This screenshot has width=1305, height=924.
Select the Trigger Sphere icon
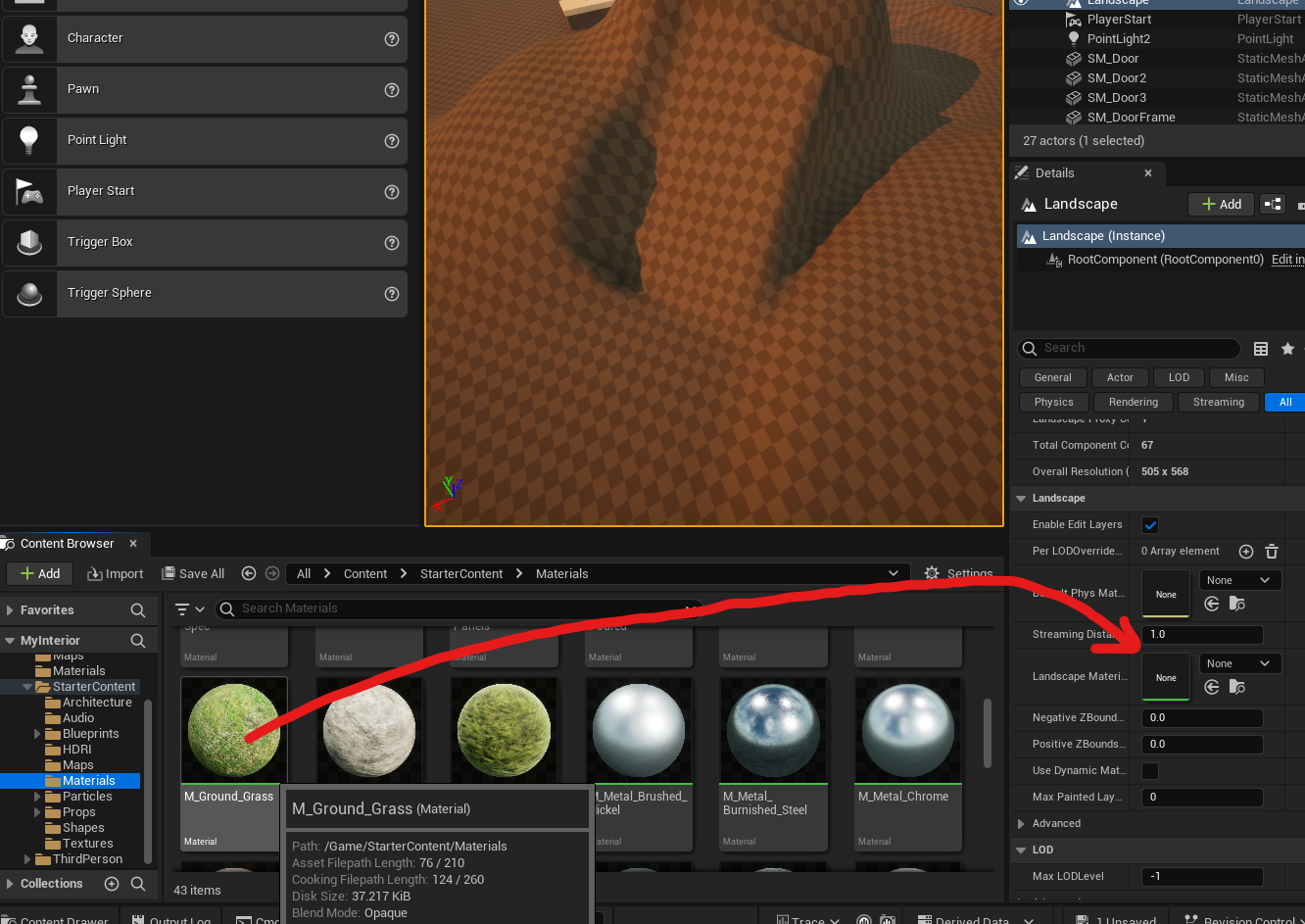(x=29, y=293)
